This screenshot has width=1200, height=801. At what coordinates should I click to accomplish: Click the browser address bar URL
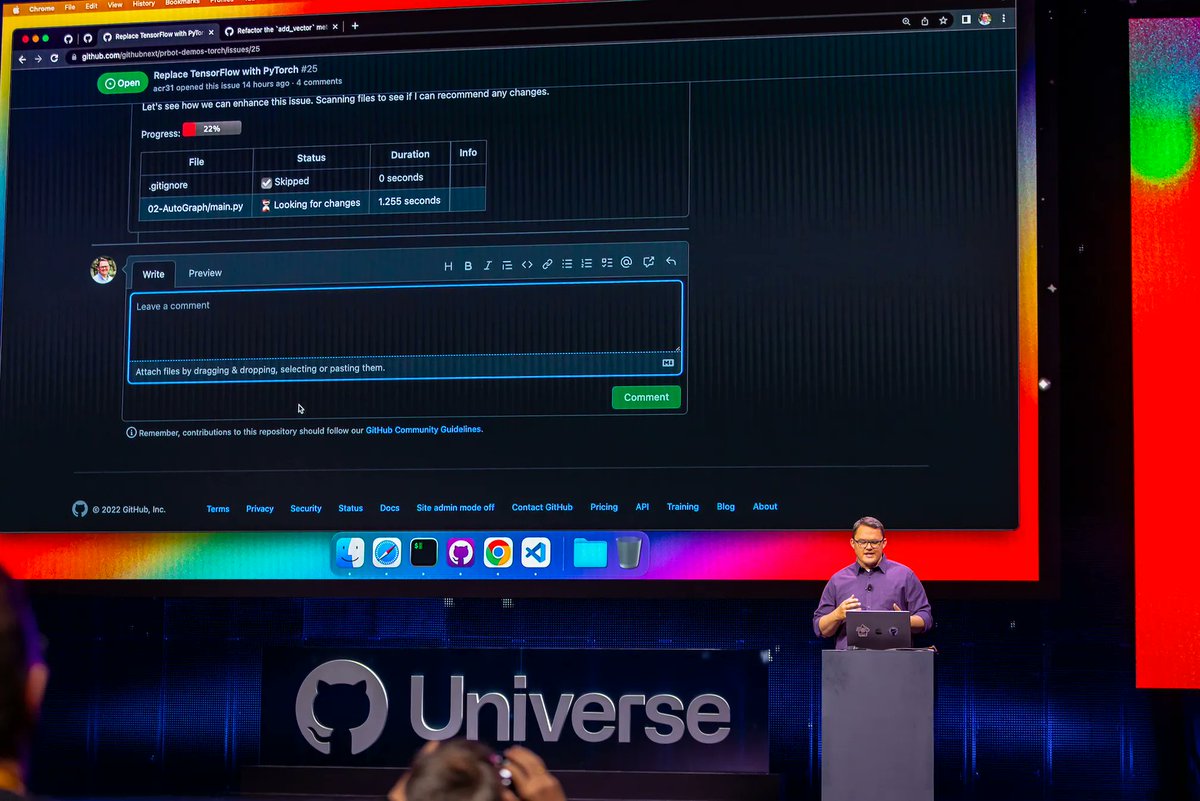point(171,55)
